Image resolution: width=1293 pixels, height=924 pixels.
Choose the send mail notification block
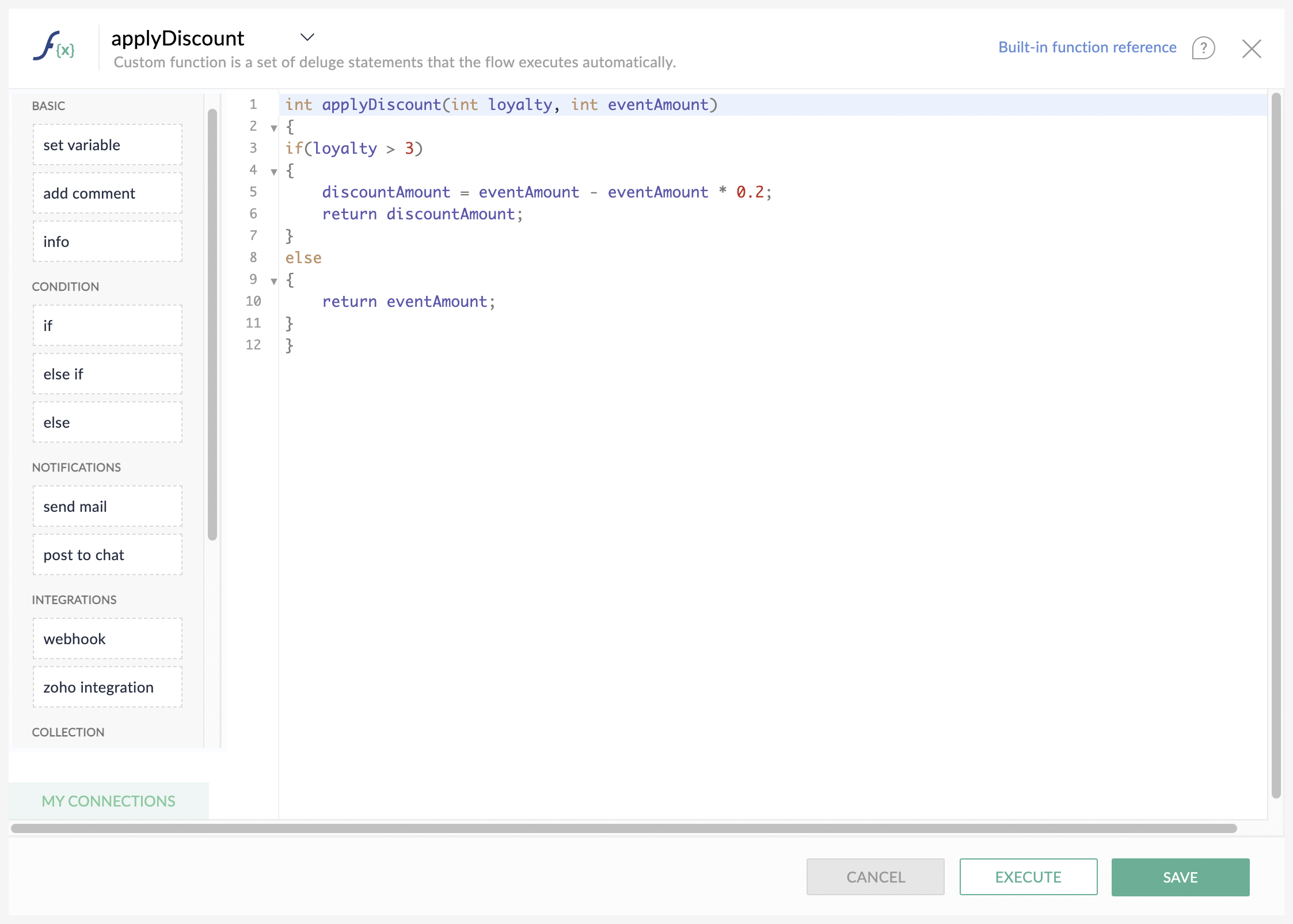pos(108,507)
